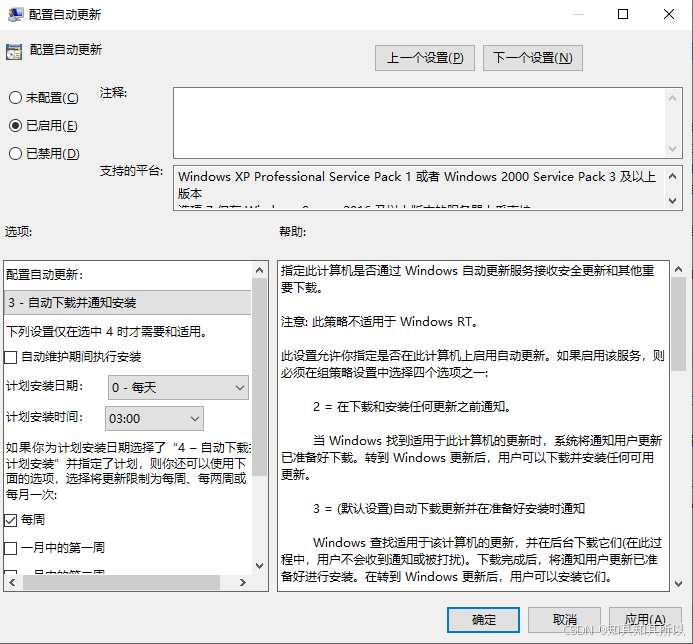Click down arrow of 注释 box scrollbar
This screenshot has height=644, width=693.
pyautogui.click(x=673, y=149)
